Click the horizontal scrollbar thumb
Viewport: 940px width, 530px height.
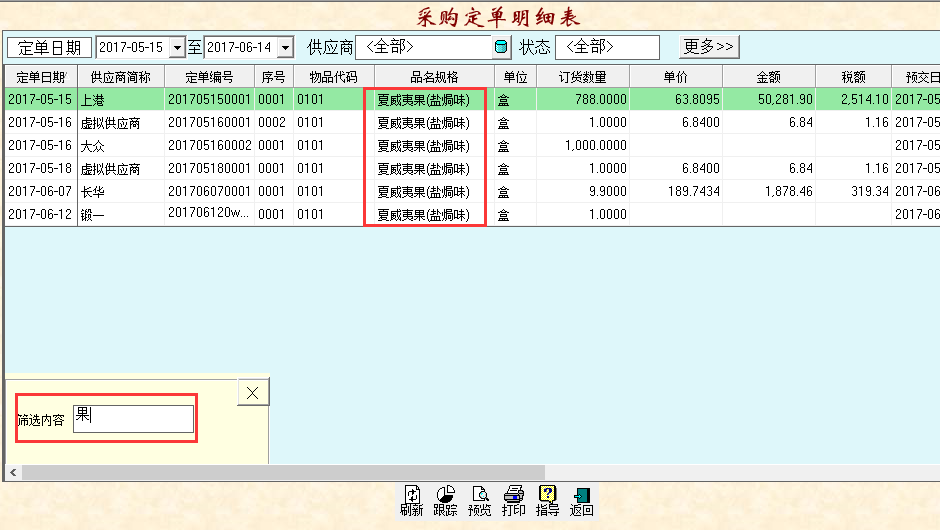(x=283, y=472)
